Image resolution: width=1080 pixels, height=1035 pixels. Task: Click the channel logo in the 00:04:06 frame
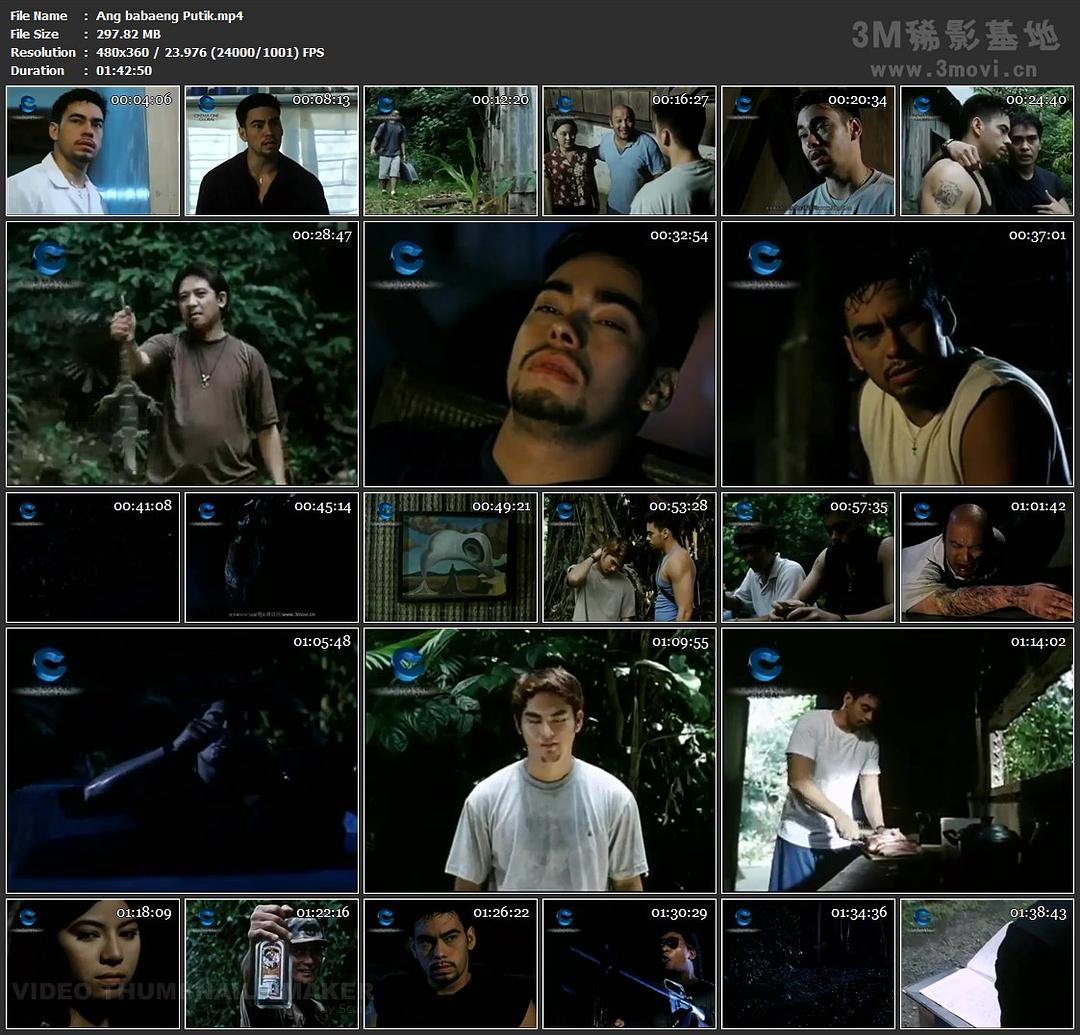28,104
